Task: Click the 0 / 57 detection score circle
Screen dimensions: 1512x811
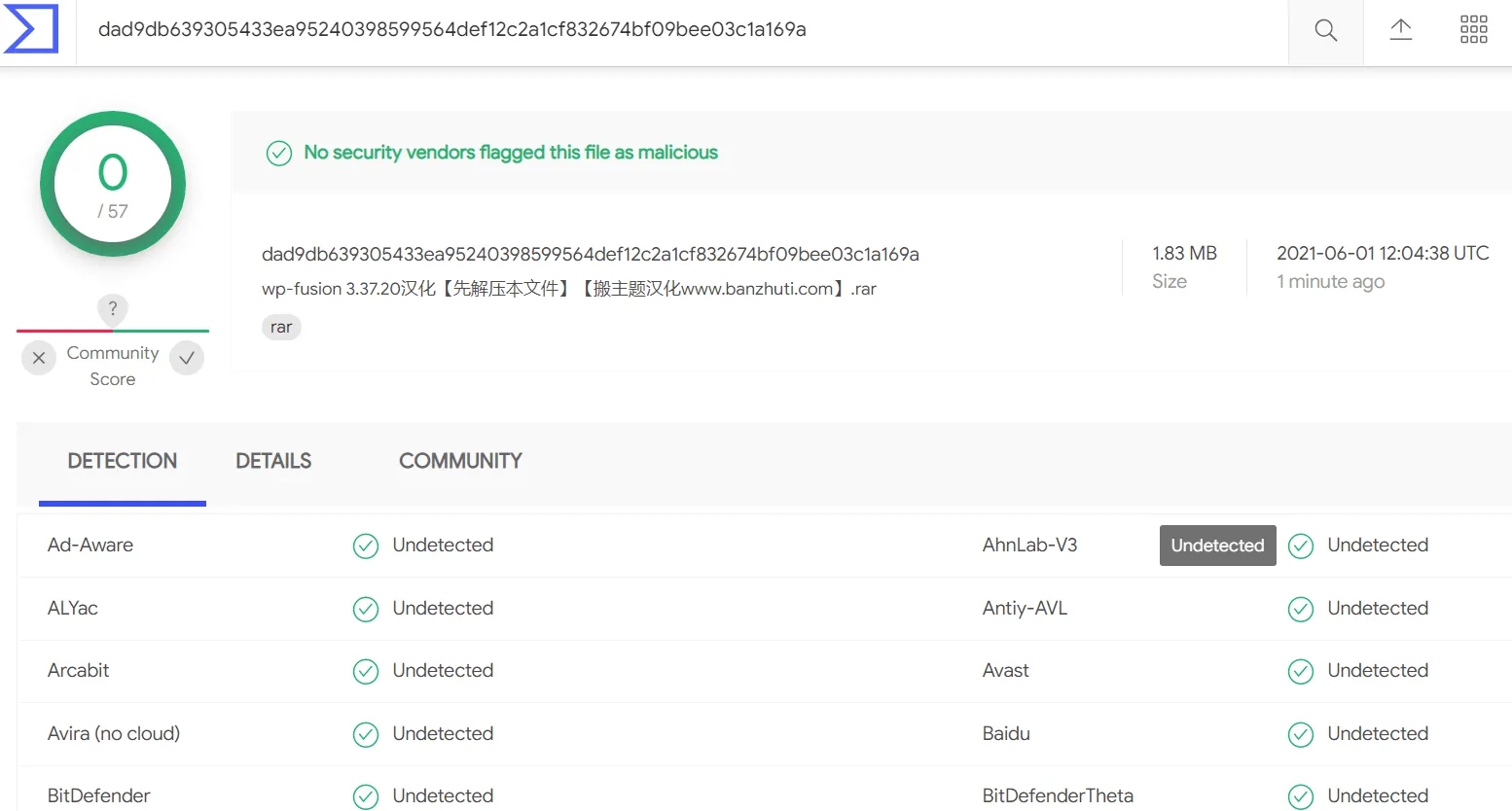Action: point(113,184)
